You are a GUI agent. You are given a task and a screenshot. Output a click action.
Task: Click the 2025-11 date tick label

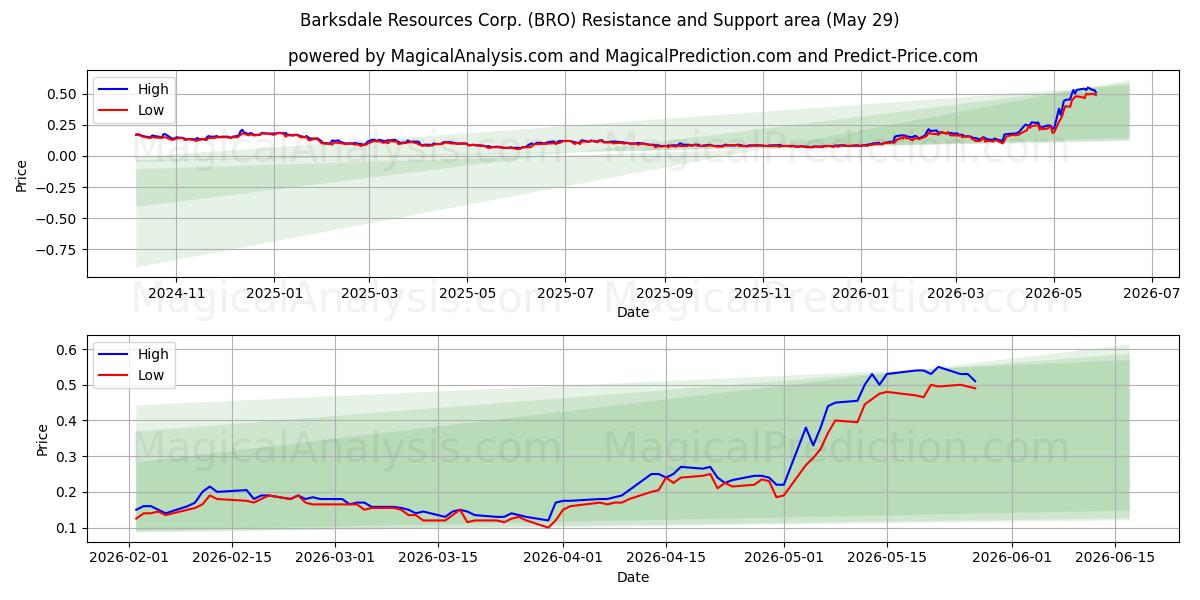763,294
